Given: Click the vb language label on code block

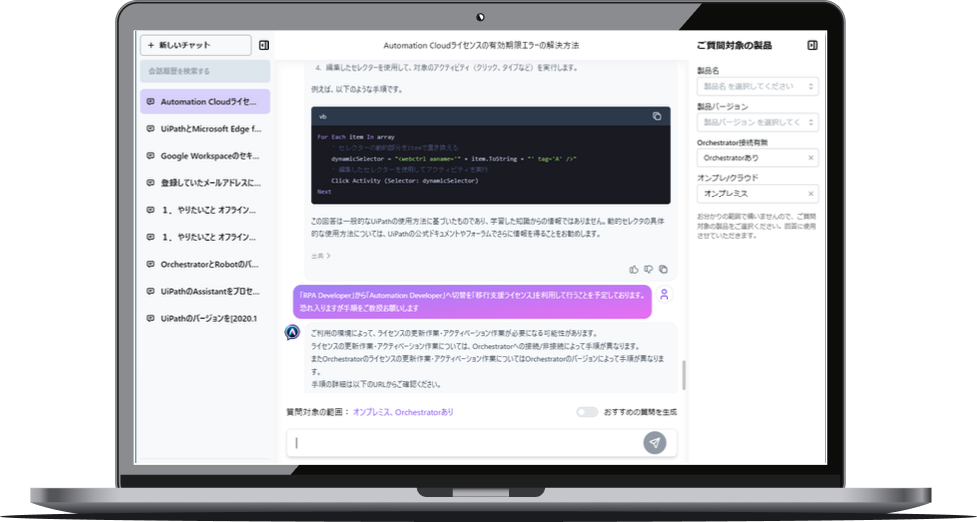Looking at the screenshot, I should 323,116.
